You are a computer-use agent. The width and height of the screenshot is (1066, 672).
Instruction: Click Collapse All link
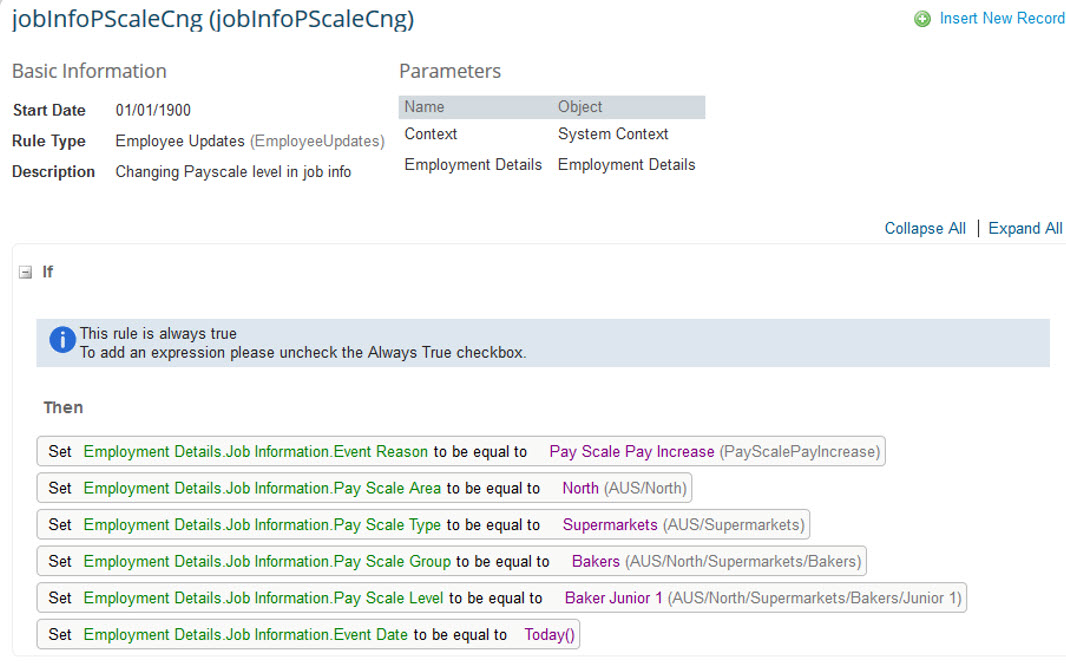click(x=925, y=229)
